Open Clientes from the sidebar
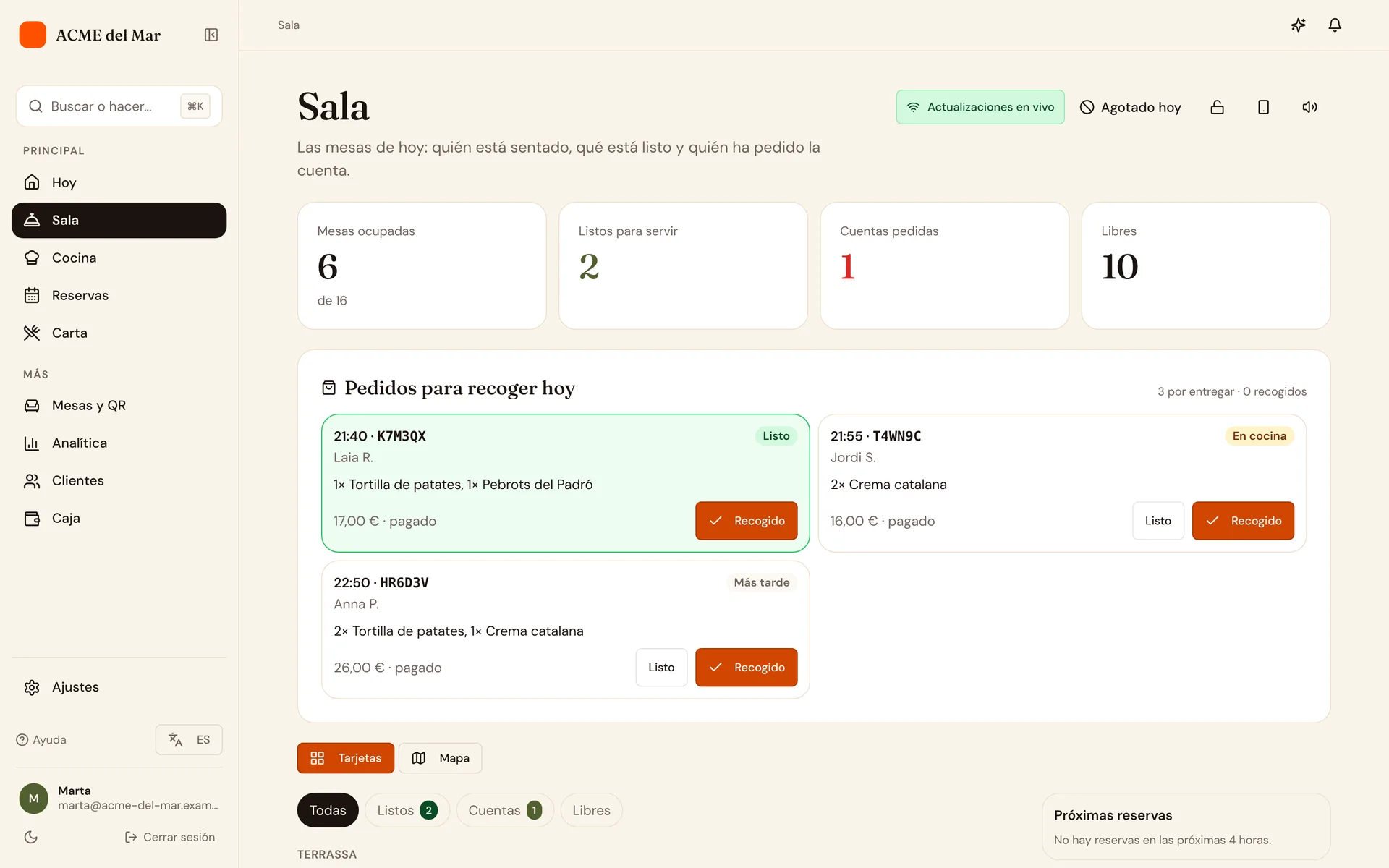This screenshot has width=1389, height=868. (119, 480)
